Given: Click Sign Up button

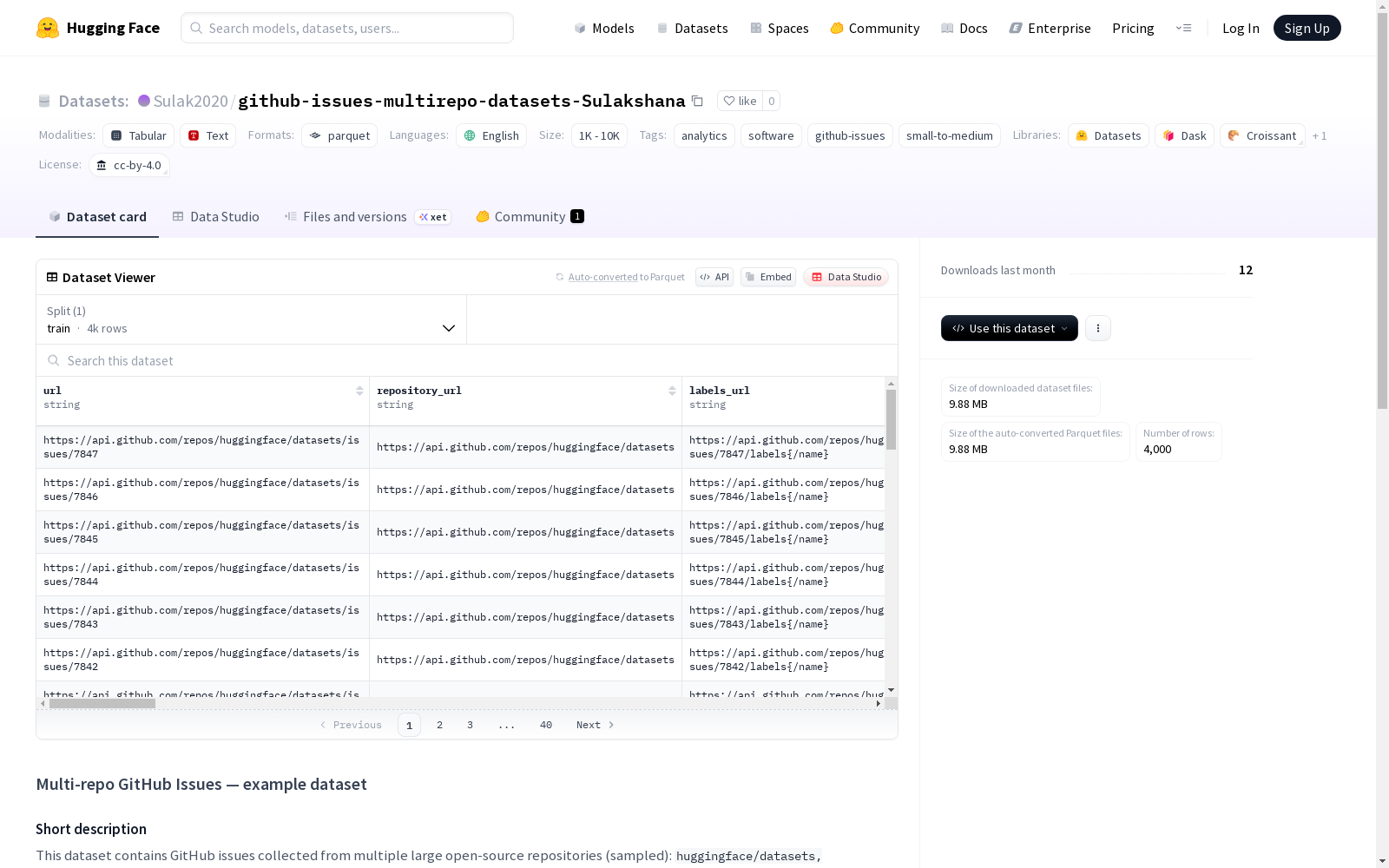Looking at the screenshot, I should (x=1307, y=28).
